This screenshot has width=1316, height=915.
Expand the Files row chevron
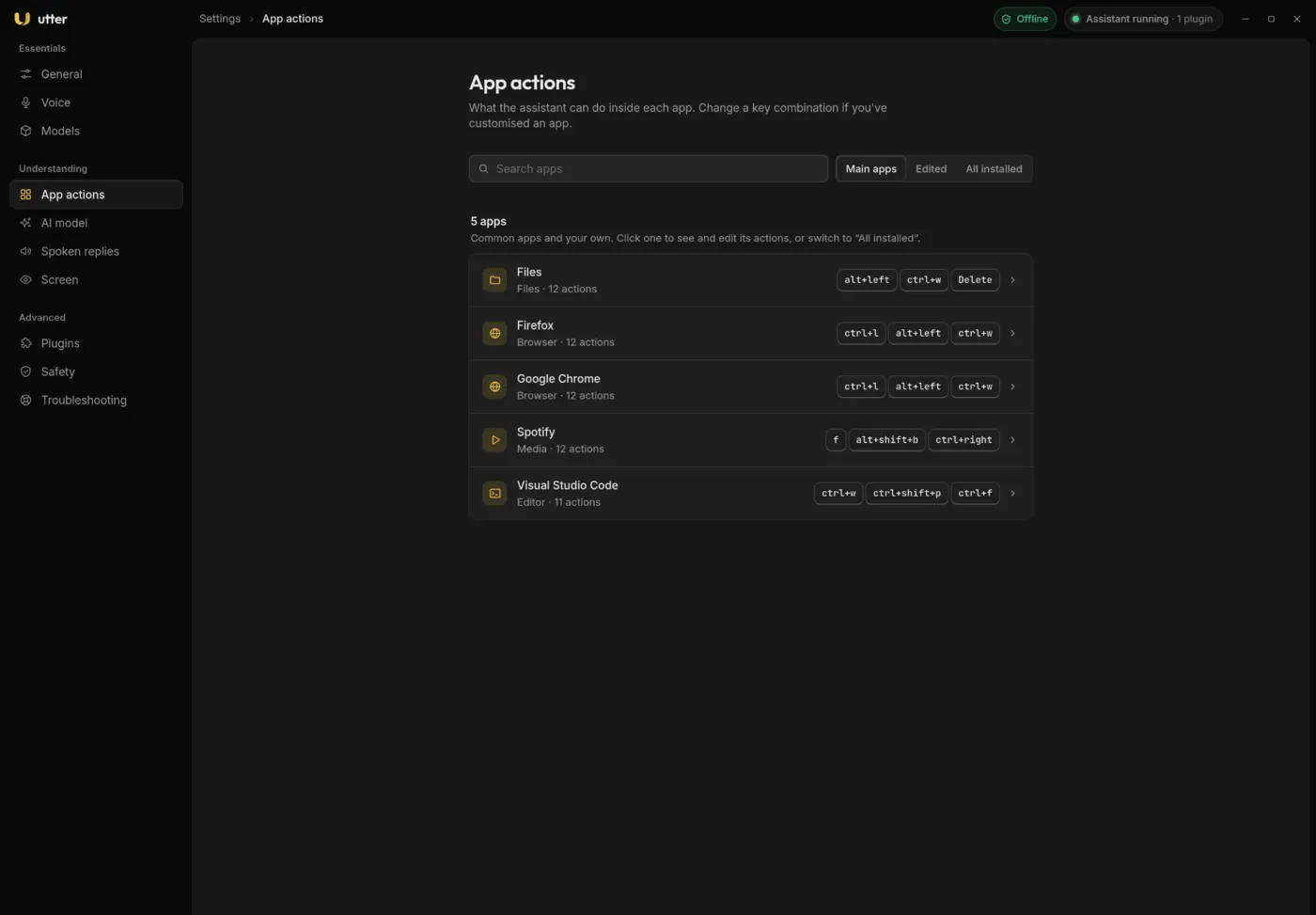pyautogui.click(x=1012, y=280)
